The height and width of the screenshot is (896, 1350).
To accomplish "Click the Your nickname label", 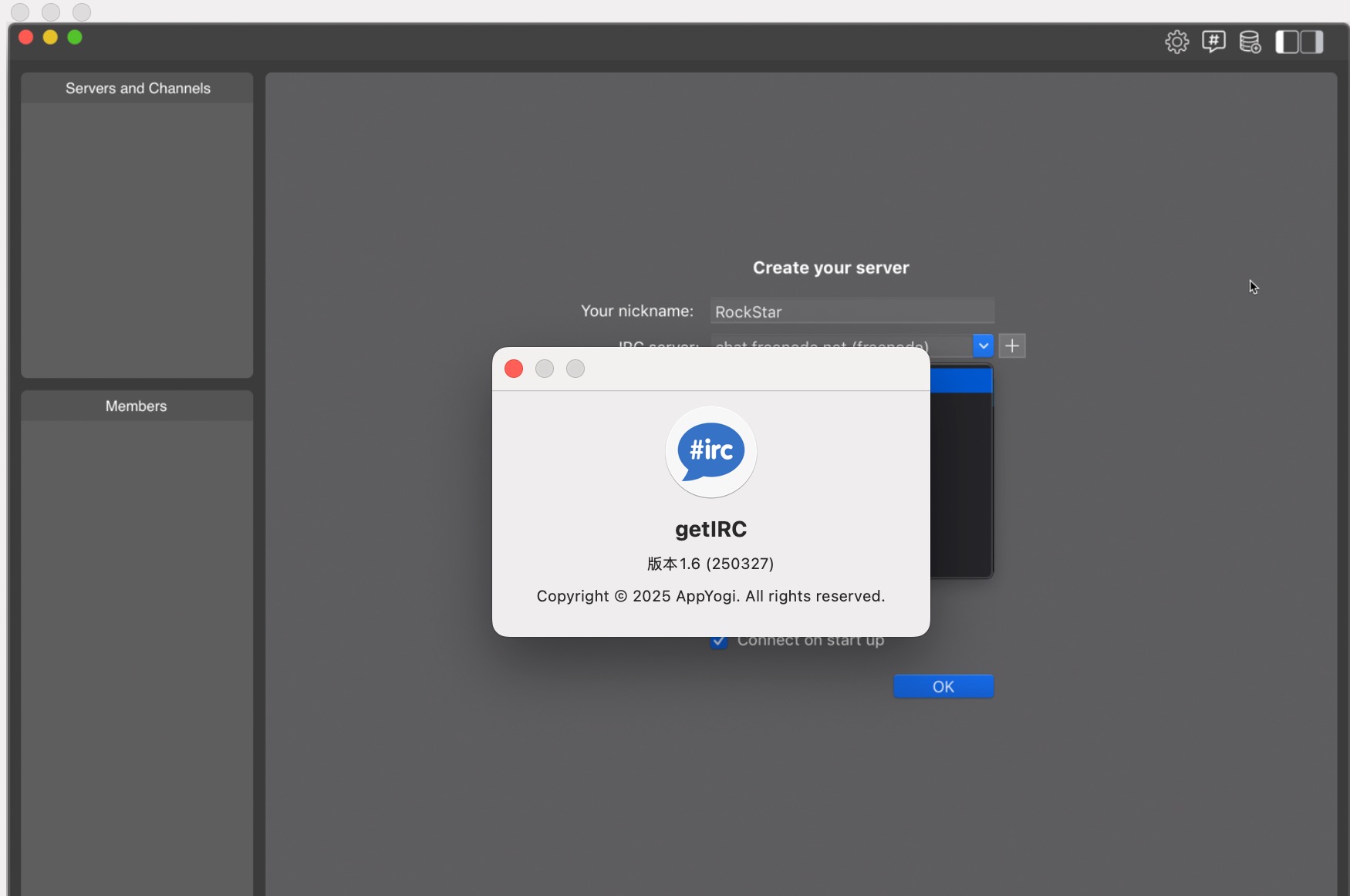I will tap(637, 311).
